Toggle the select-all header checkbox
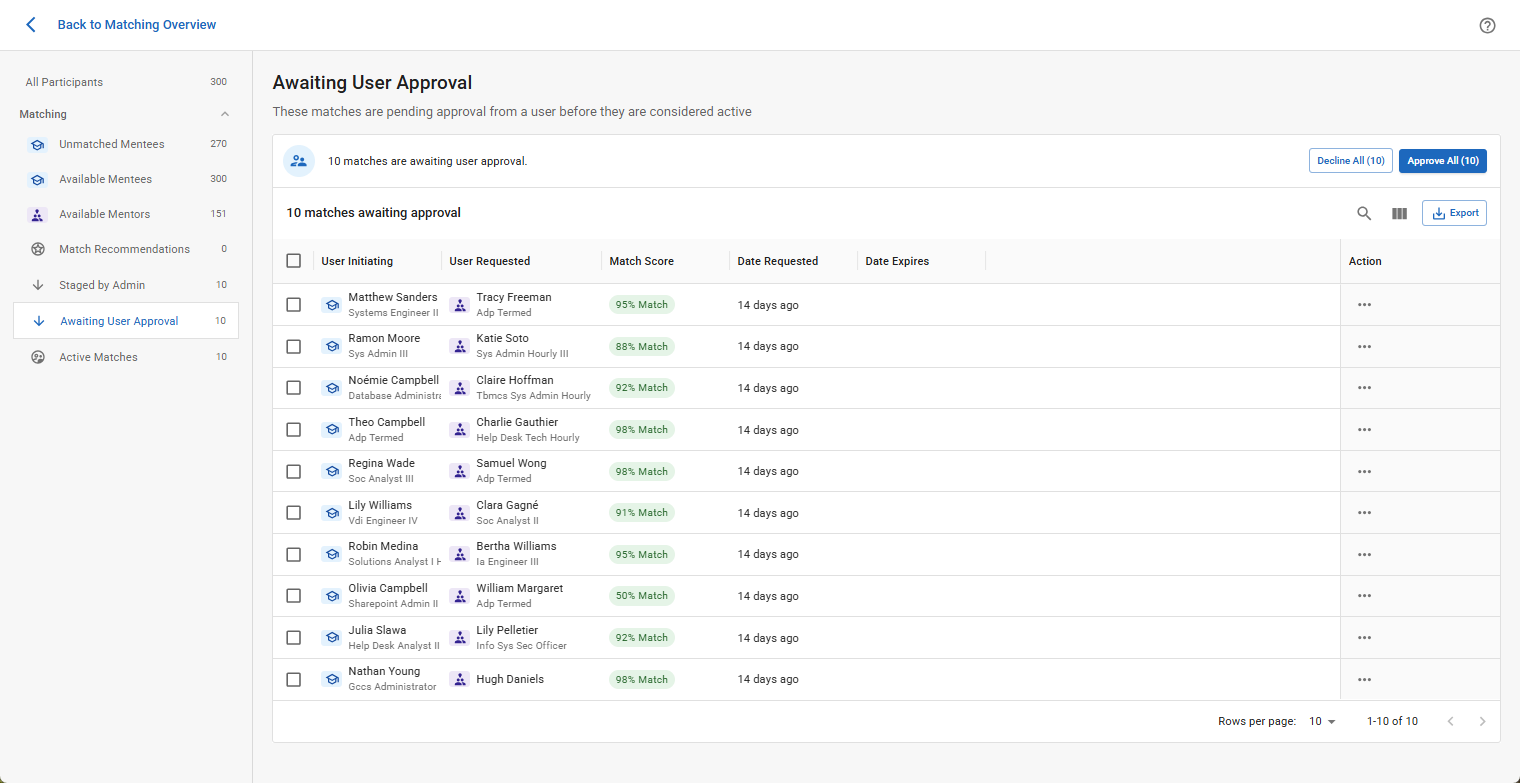The height and width of the screenshot is (783, 1520). click(x=293, y=261)
